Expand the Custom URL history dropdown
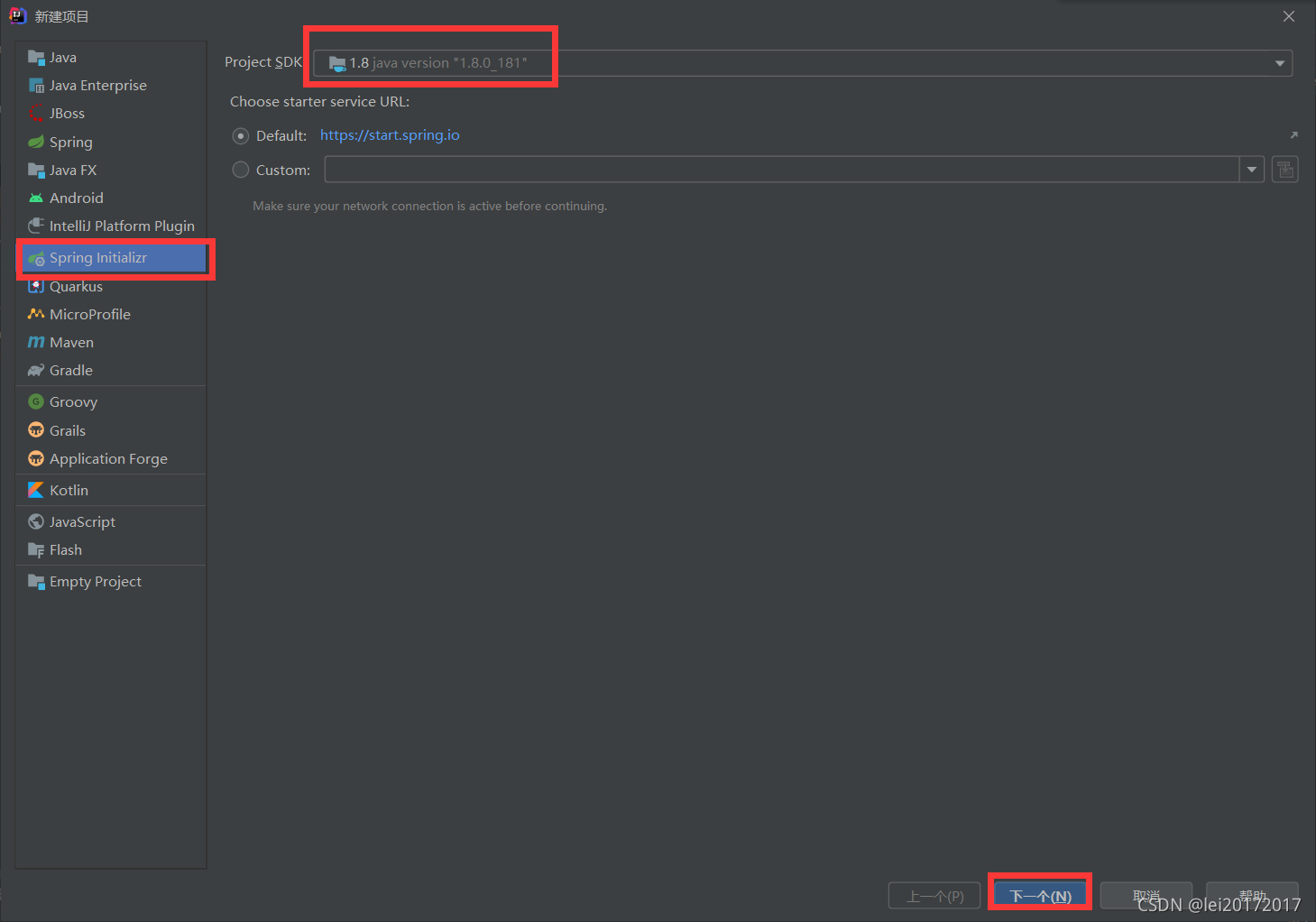This screenshot has width=1316, height=922. [1252, 170]
